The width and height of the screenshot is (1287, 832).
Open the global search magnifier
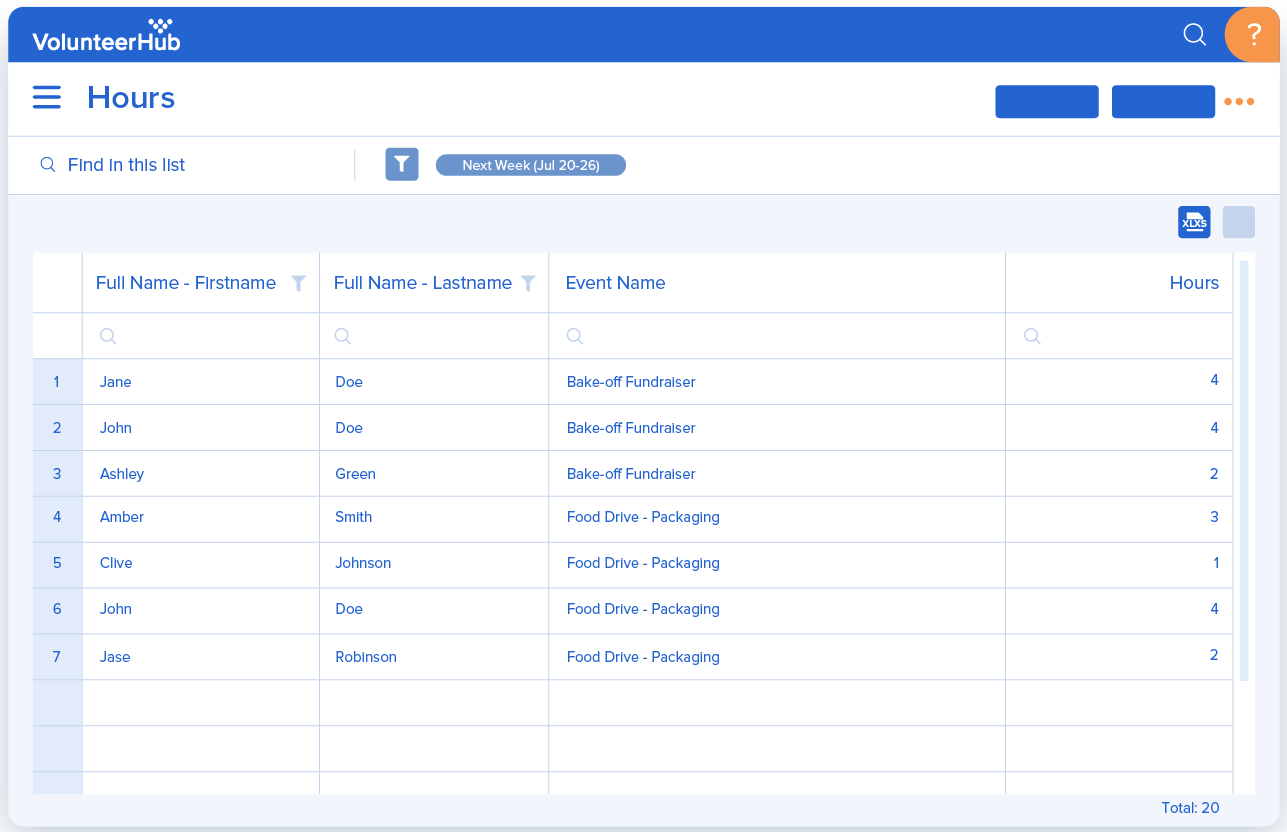1194,34
